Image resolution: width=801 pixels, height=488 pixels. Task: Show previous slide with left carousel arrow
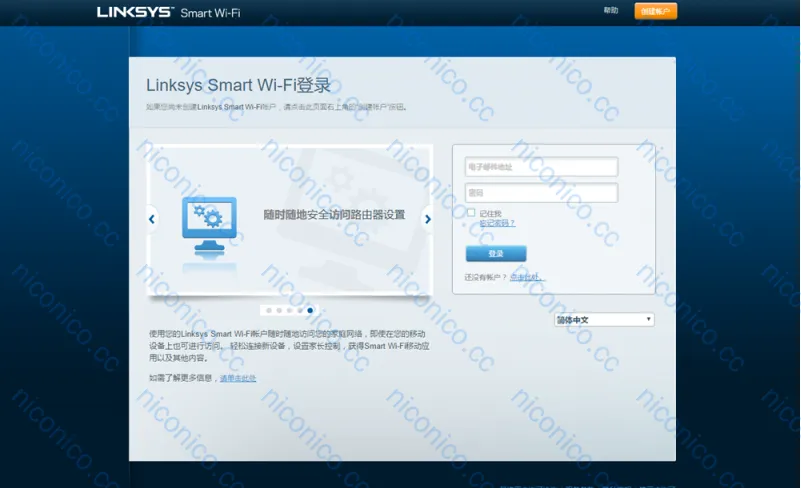pos(152,219)
